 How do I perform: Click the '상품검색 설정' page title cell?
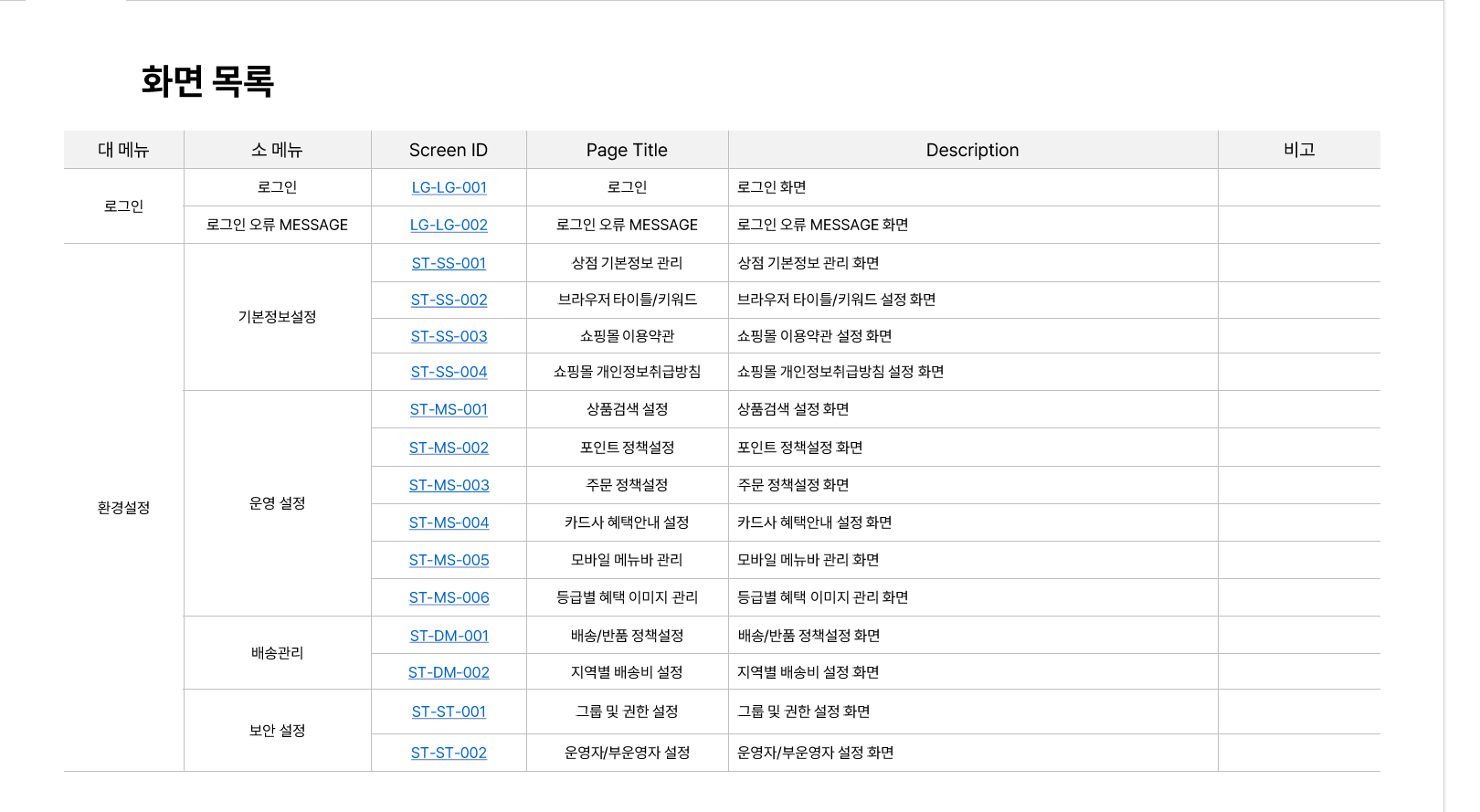627,409
